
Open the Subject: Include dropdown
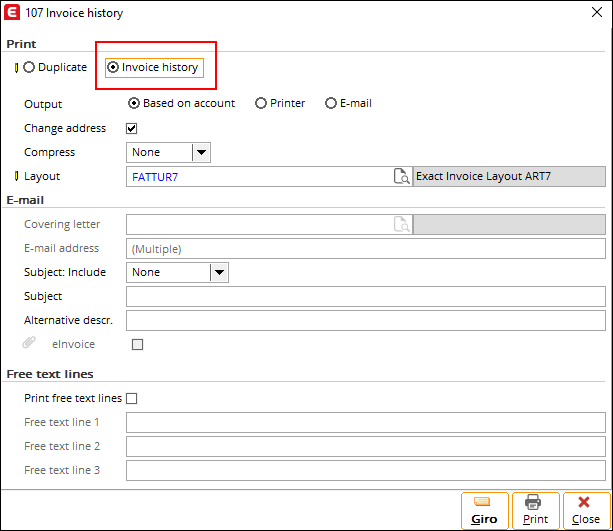pos(219,273)
